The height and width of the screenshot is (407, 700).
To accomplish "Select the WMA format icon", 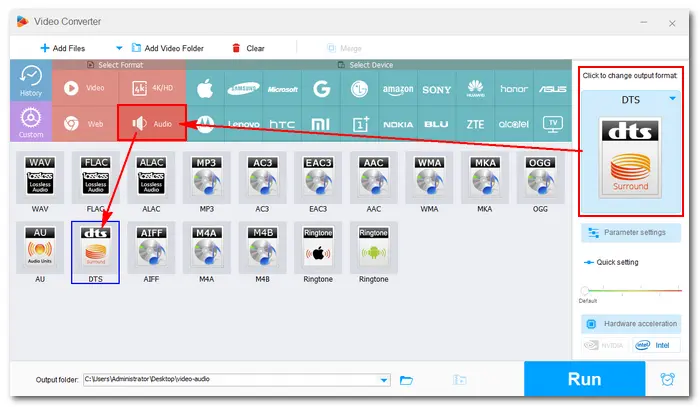I will pyautogui.click(x=429, y=177).
